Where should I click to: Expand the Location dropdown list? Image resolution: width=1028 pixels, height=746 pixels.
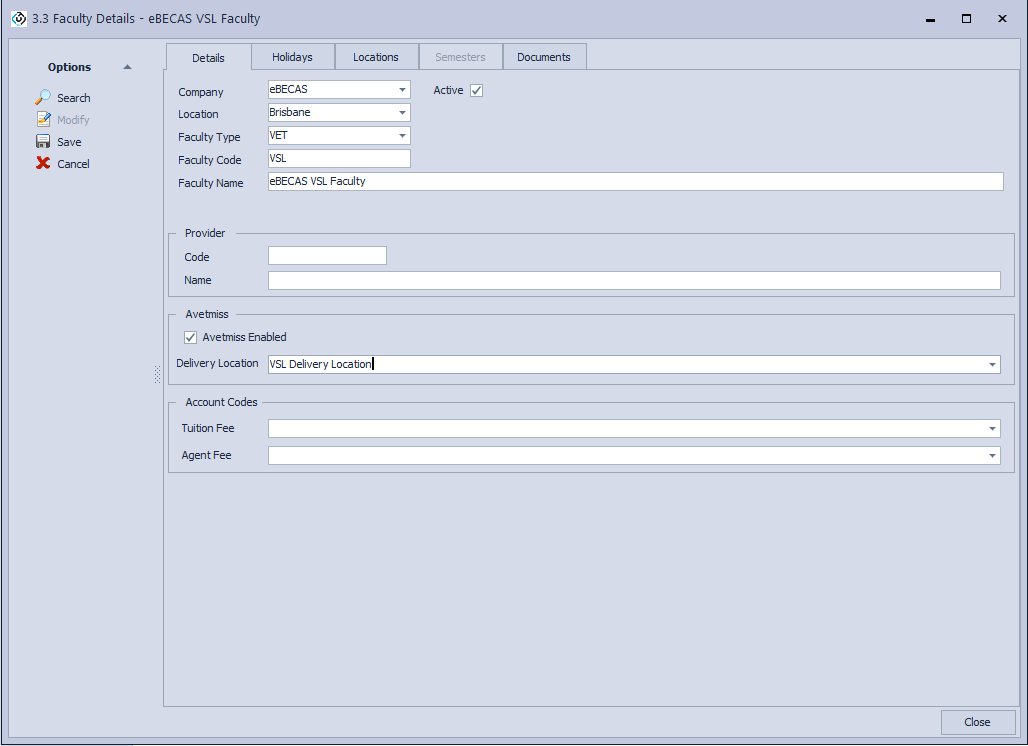click(x=402, y=113)
